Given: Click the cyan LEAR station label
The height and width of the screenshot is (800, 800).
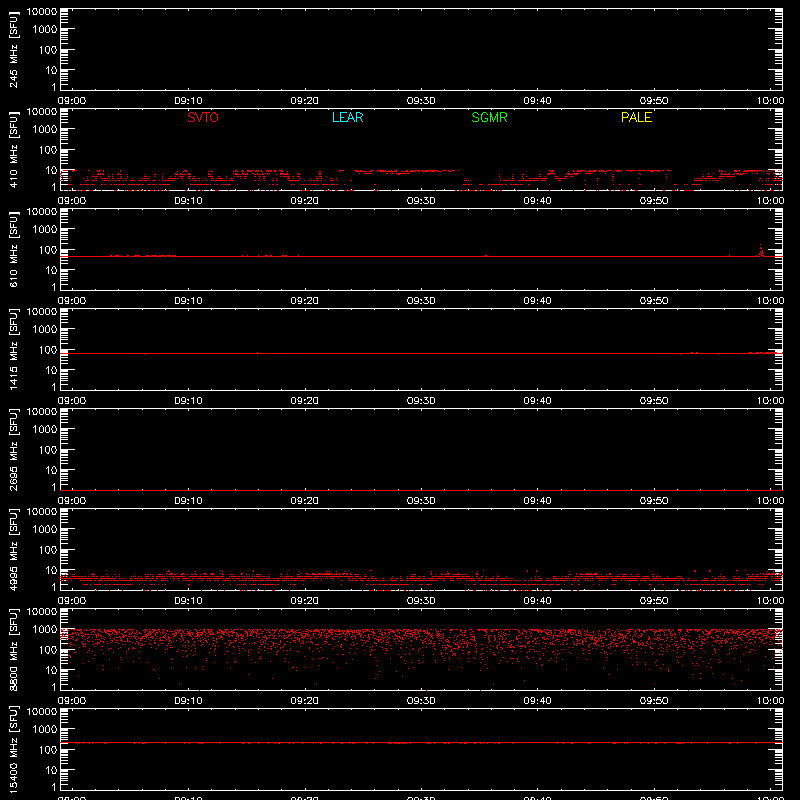Looking at the screenshot, I should point(347,117).
